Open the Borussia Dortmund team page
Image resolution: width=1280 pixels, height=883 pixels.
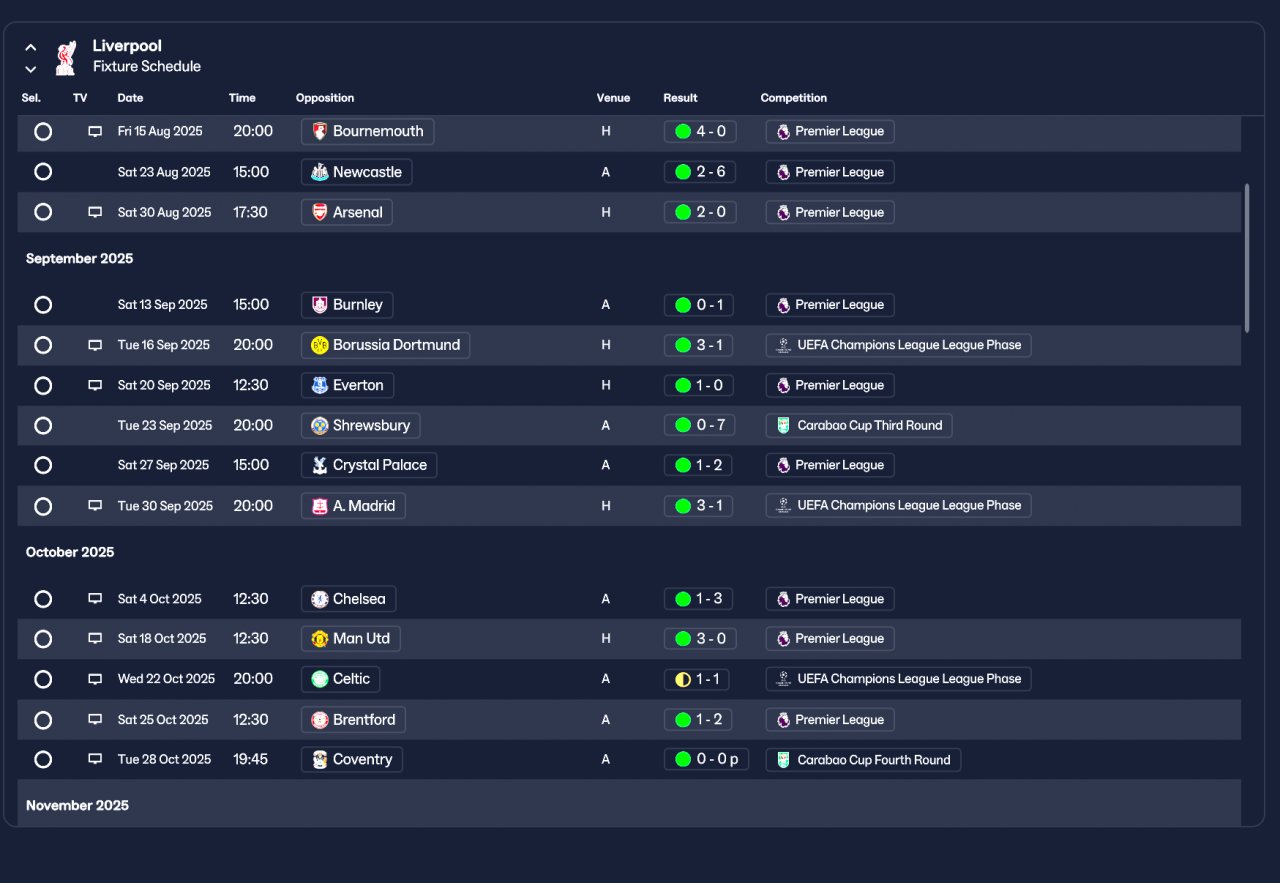click(385, 345)
